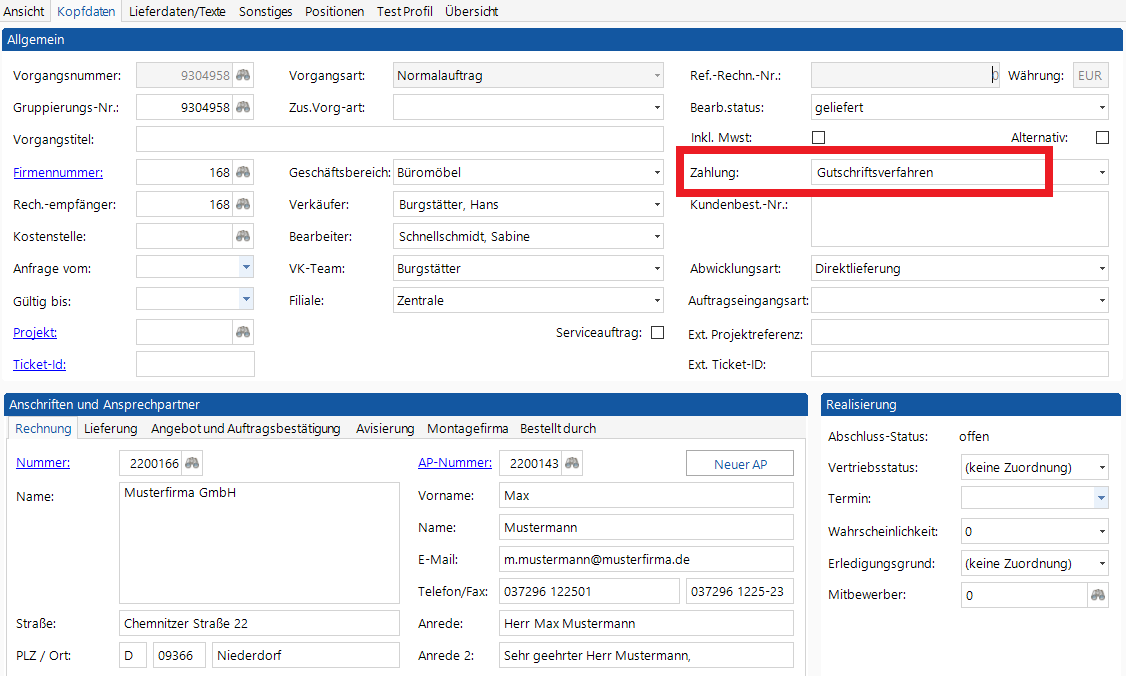
Task: Click the Neuer AP button
Action: point(740,464)
